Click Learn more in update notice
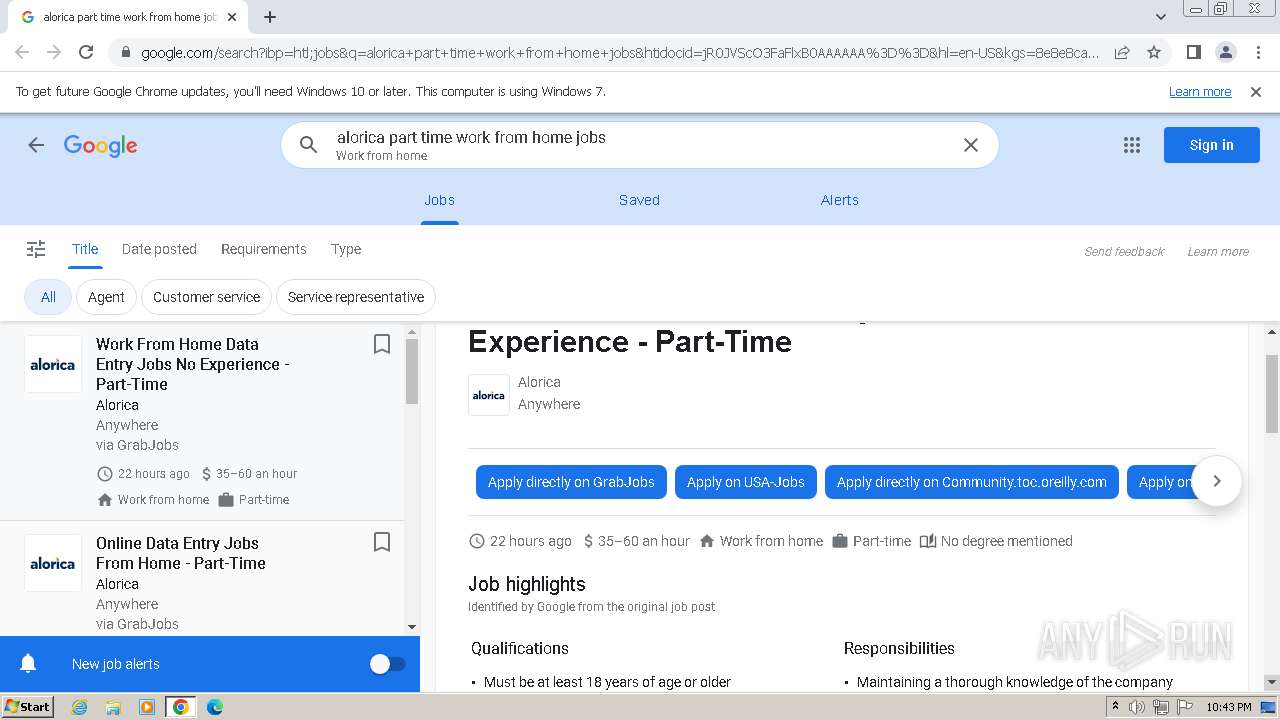 click(x=1200, y=92)
